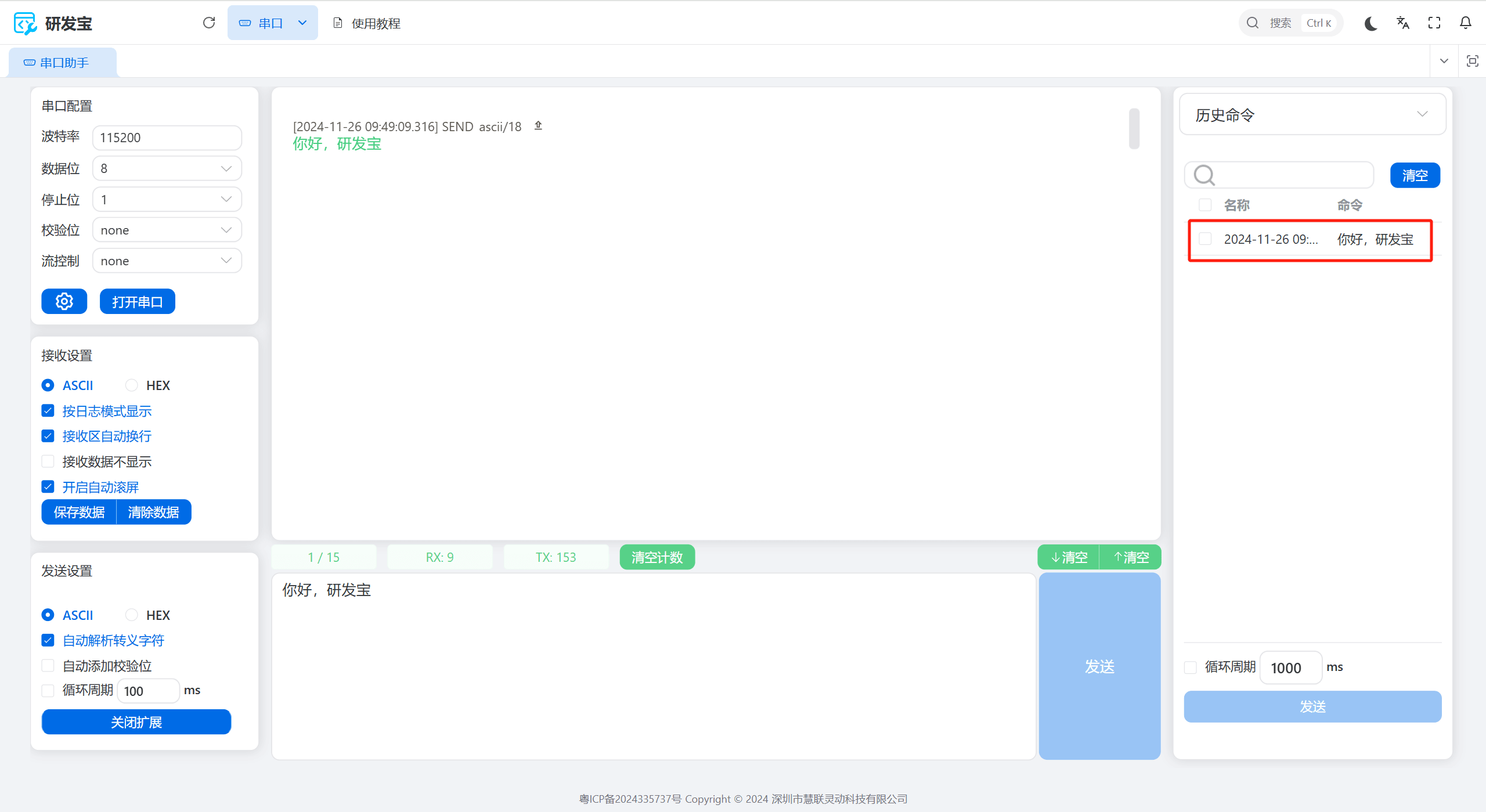The width and height of the screenshot is (1486, 812).
Task: Enter fullscreen via the header fullscreen icon
Action: click(x=1434, y=23)
